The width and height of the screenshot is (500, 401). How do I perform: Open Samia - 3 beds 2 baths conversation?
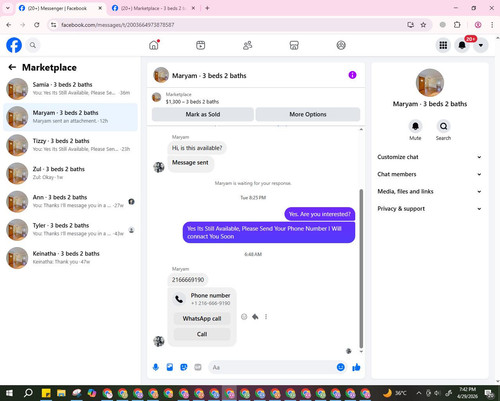70,89
